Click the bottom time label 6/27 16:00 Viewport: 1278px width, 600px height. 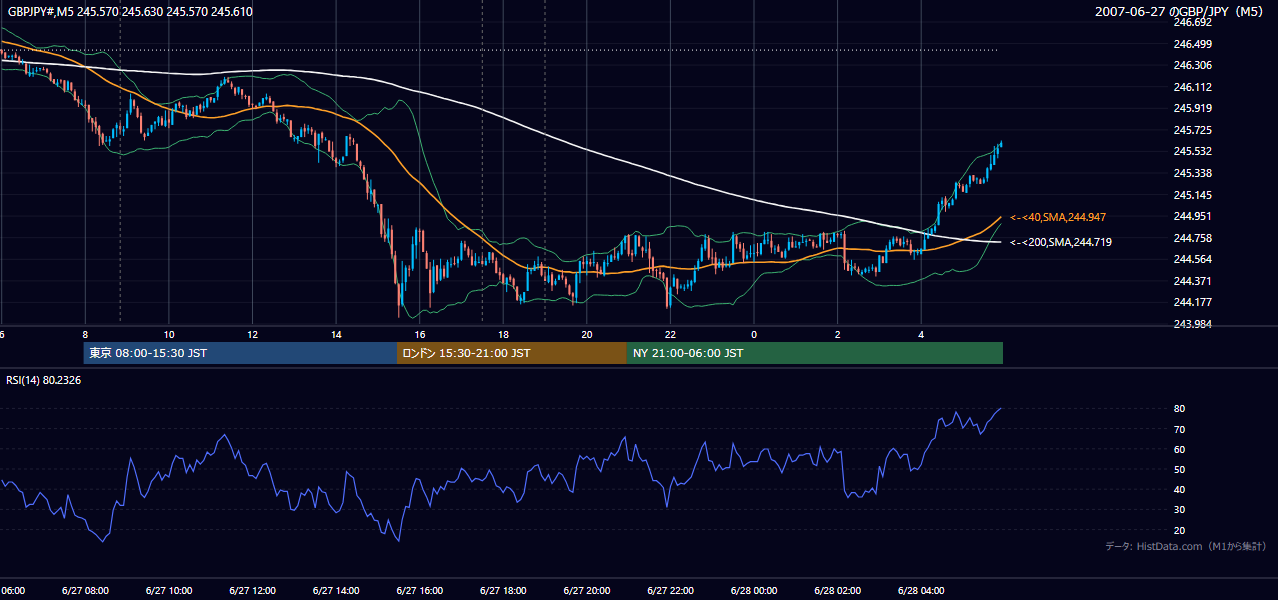click(x=419, y=591)
